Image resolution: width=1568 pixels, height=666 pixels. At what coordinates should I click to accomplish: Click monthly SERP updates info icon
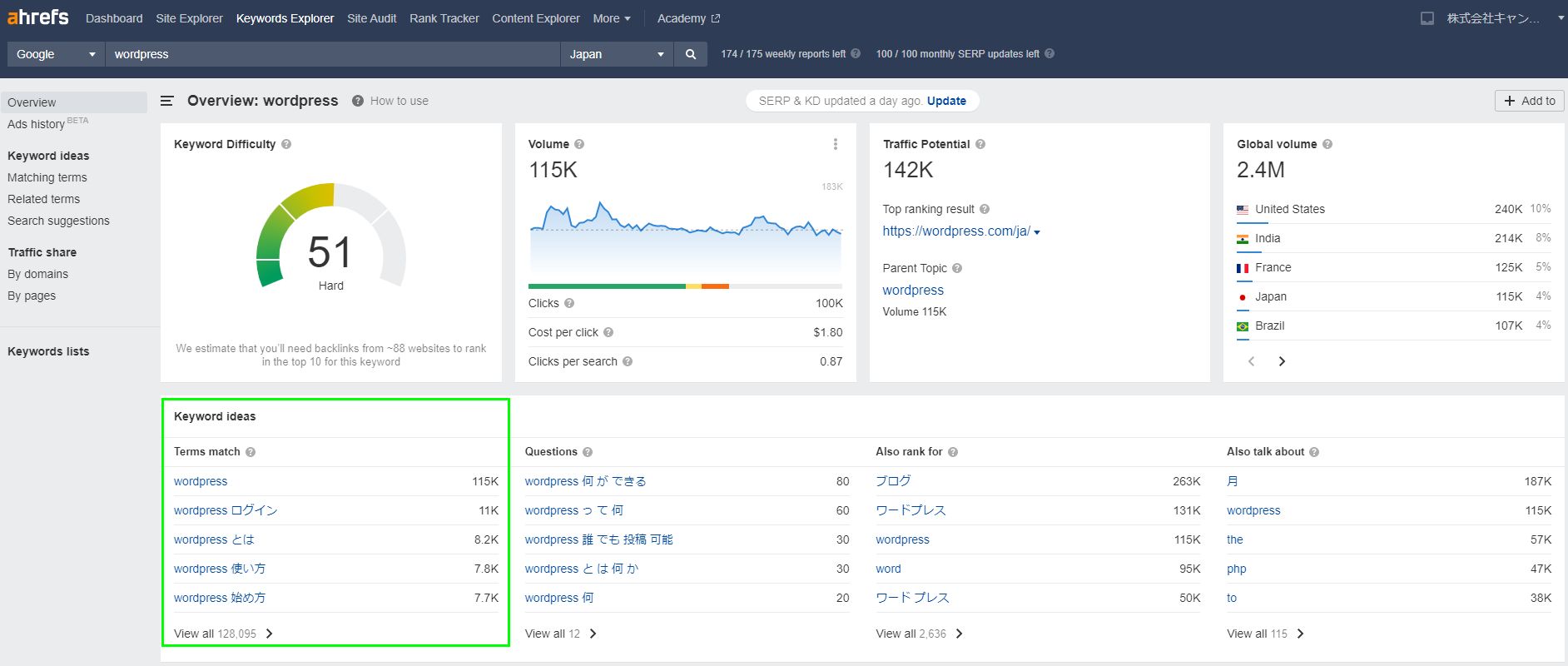(1049, 53)
